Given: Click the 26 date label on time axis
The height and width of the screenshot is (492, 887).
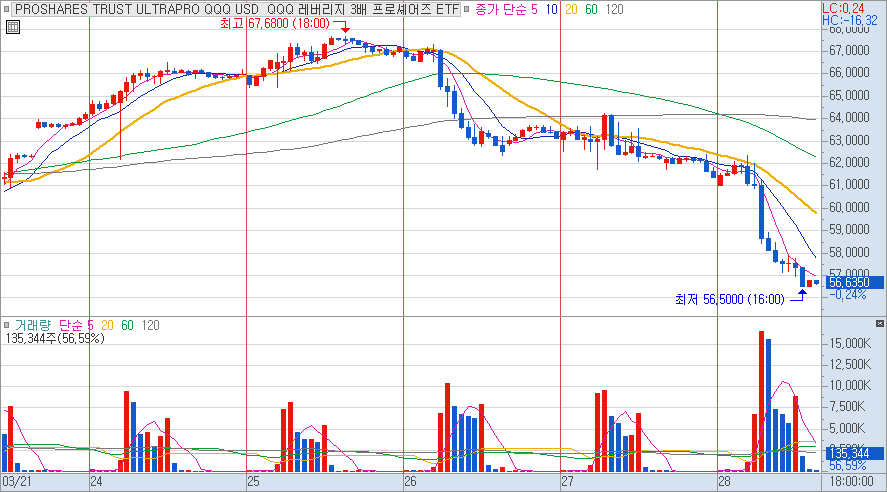Looking at the screenshot, I should click(410, 482).
